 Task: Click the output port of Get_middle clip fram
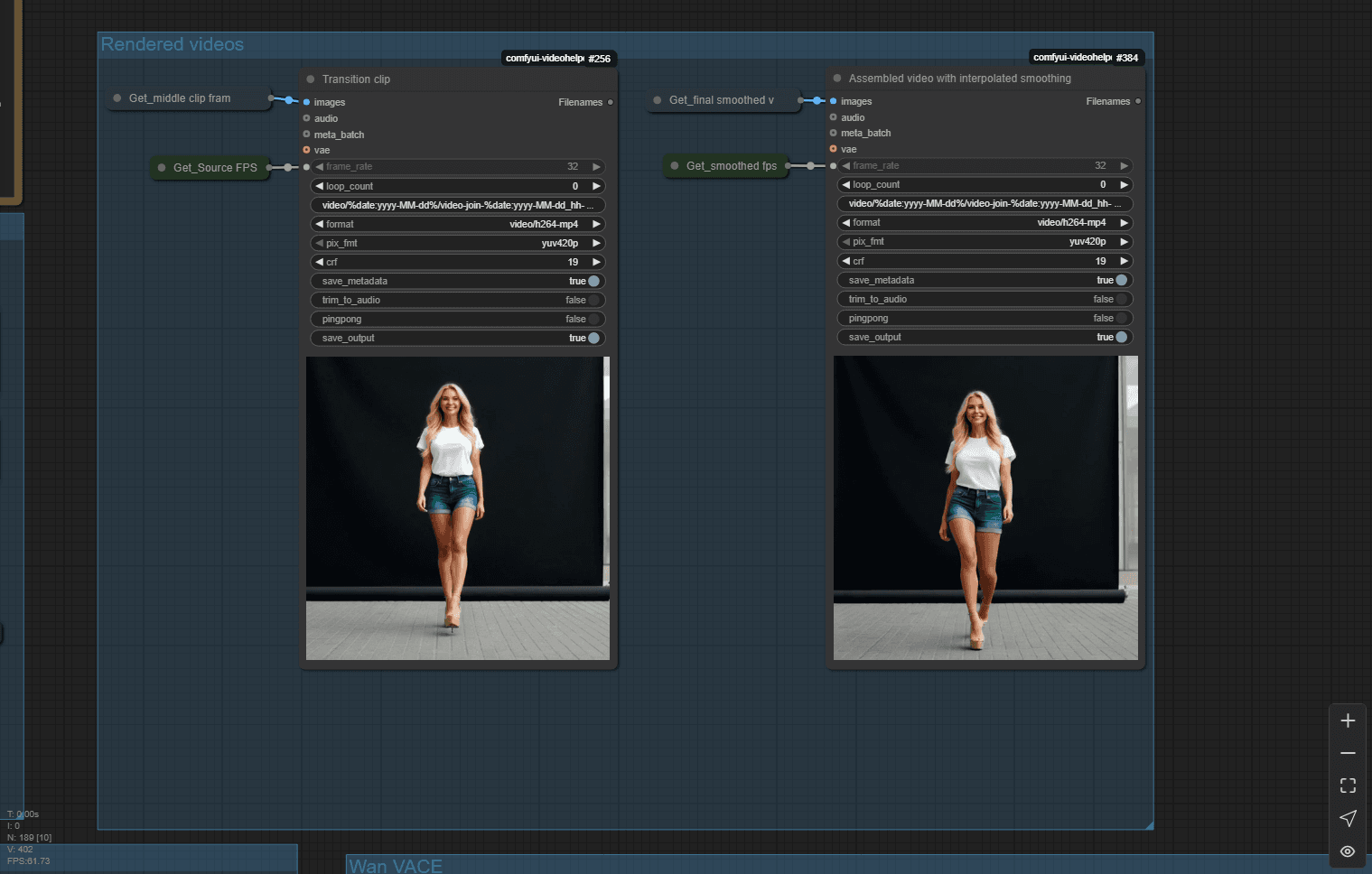click(271, 98)
